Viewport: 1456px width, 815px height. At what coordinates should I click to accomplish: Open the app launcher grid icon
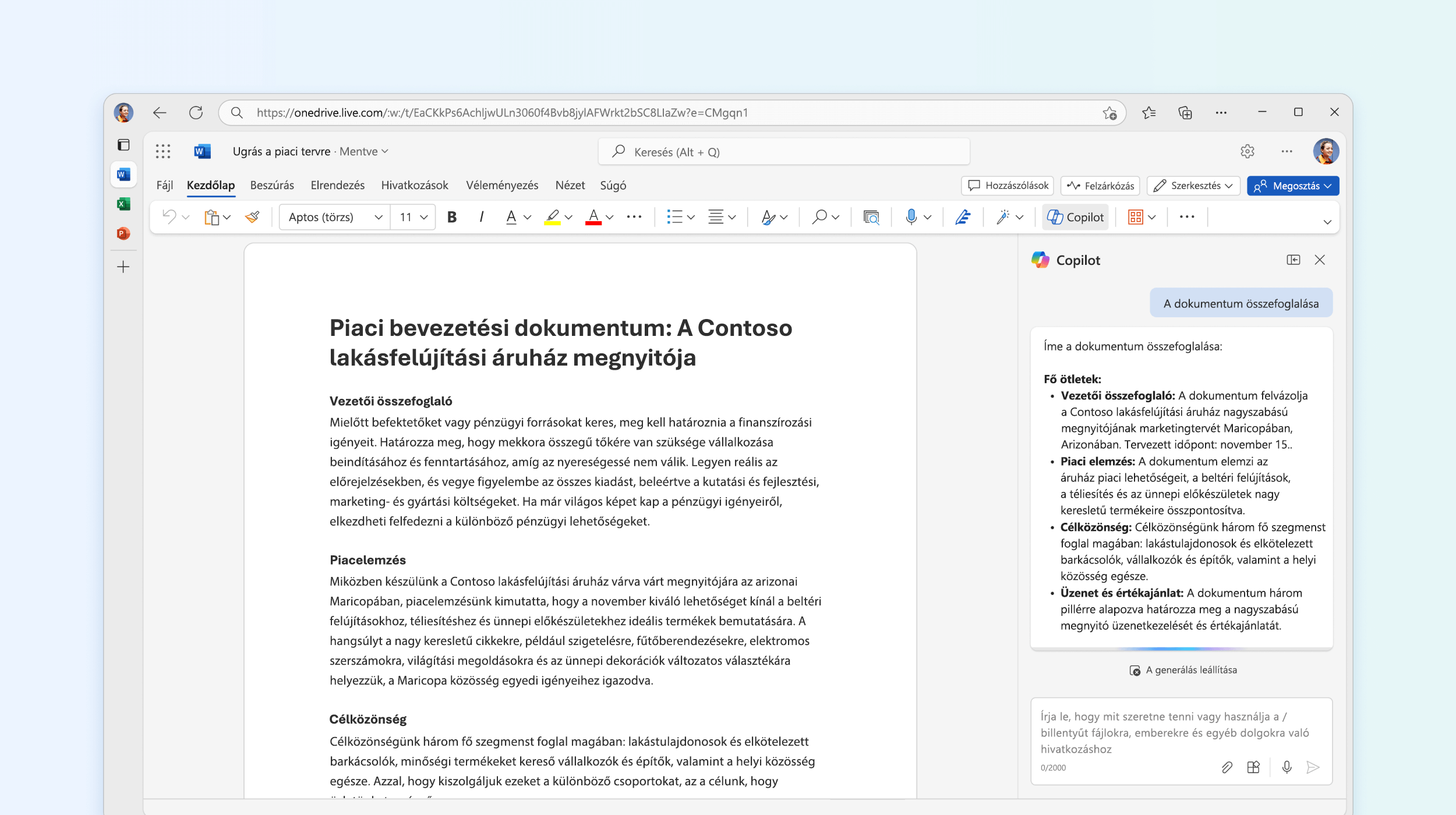click(x=163, y=151)
